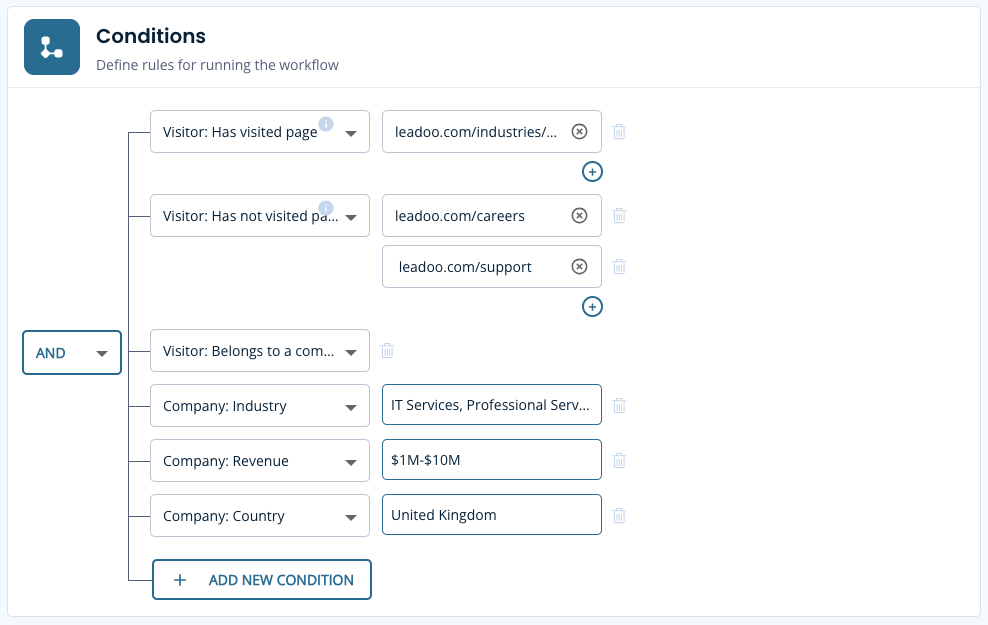Delete the "Company: Industry" condition
Image resolution: width=988 pixels, height=625 pixels.
(x=619, y=405)
